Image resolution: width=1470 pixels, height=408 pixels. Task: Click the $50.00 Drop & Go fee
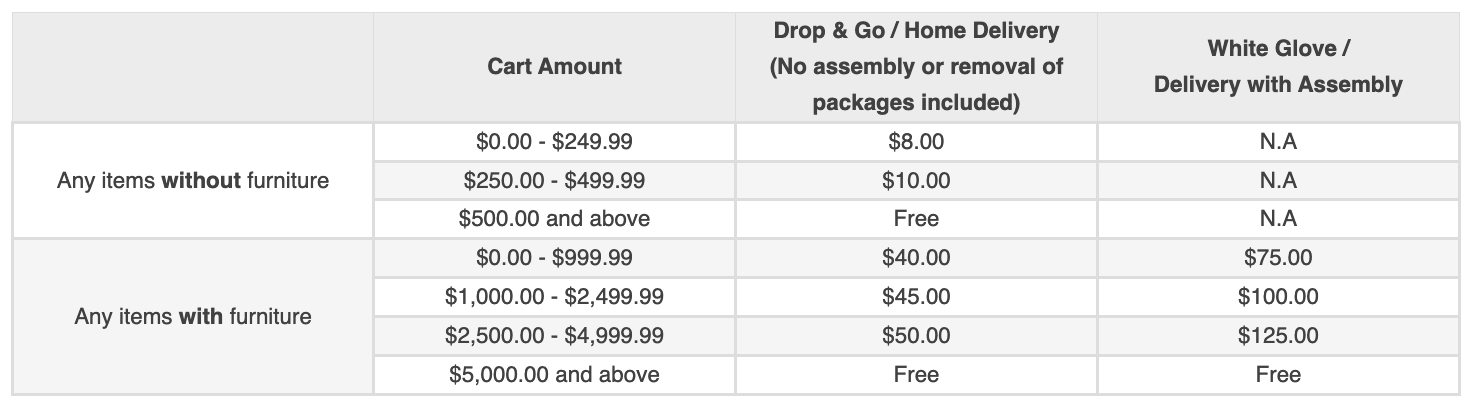[916, 336]
